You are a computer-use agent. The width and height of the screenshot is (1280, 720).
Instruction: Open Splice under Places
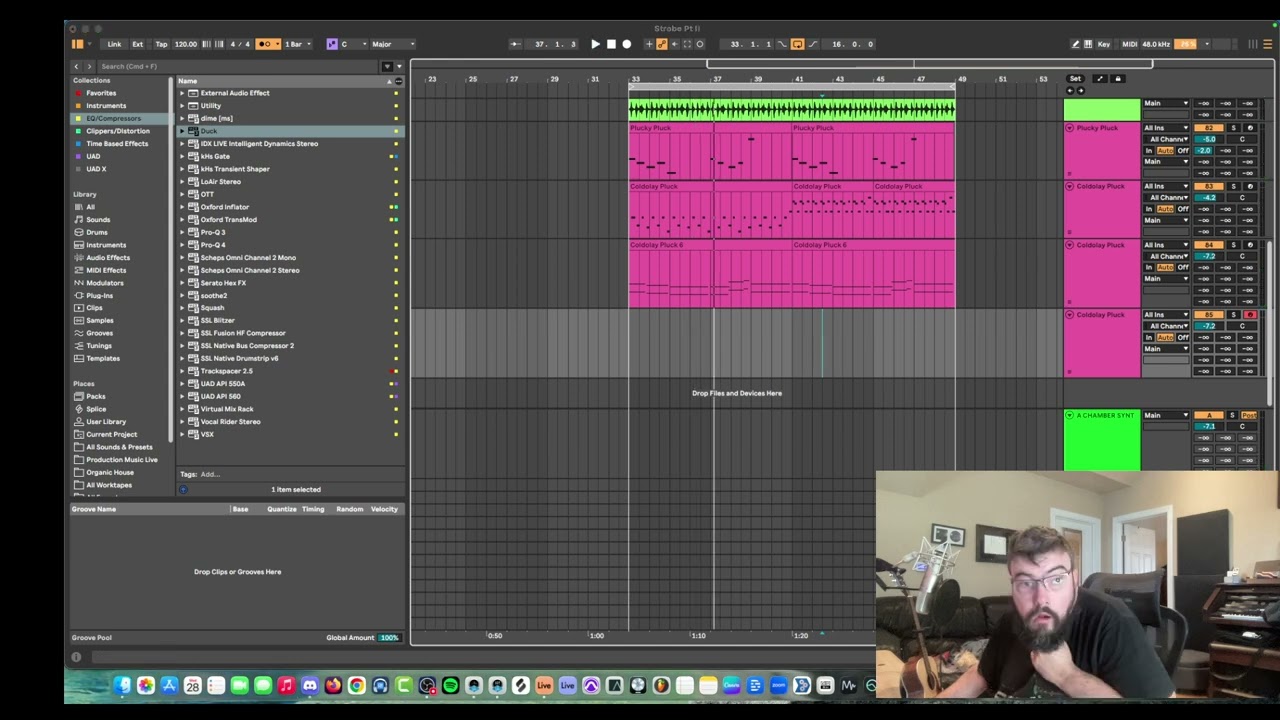(x=97, y=409)
